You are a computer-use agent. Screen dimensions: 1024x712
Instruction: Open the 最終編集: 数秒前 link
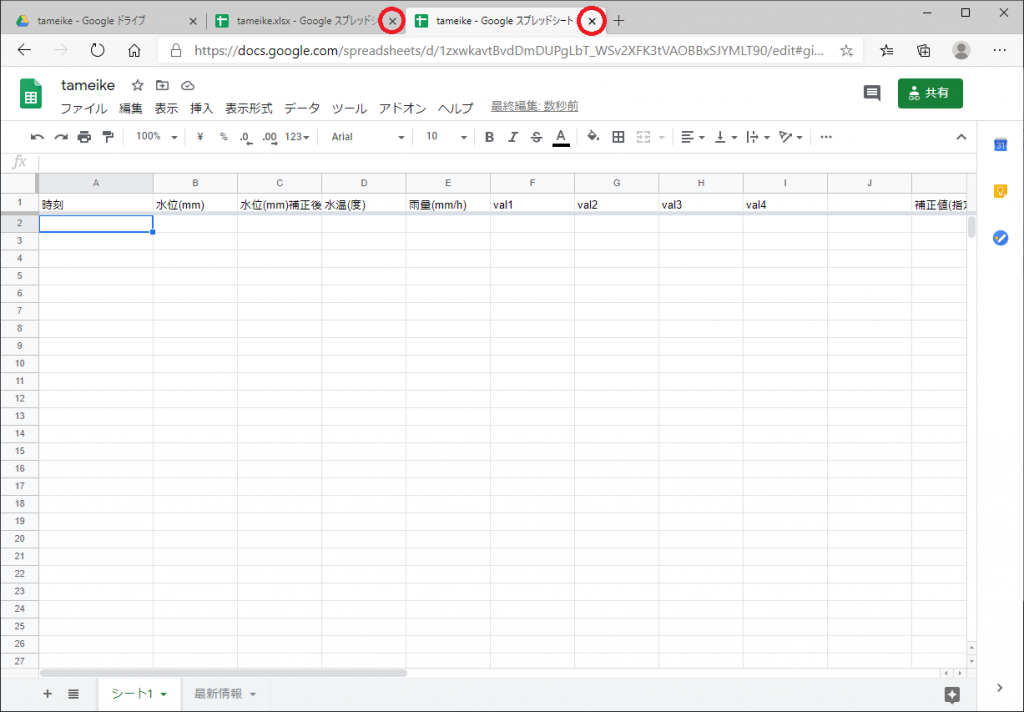point(534,107)
